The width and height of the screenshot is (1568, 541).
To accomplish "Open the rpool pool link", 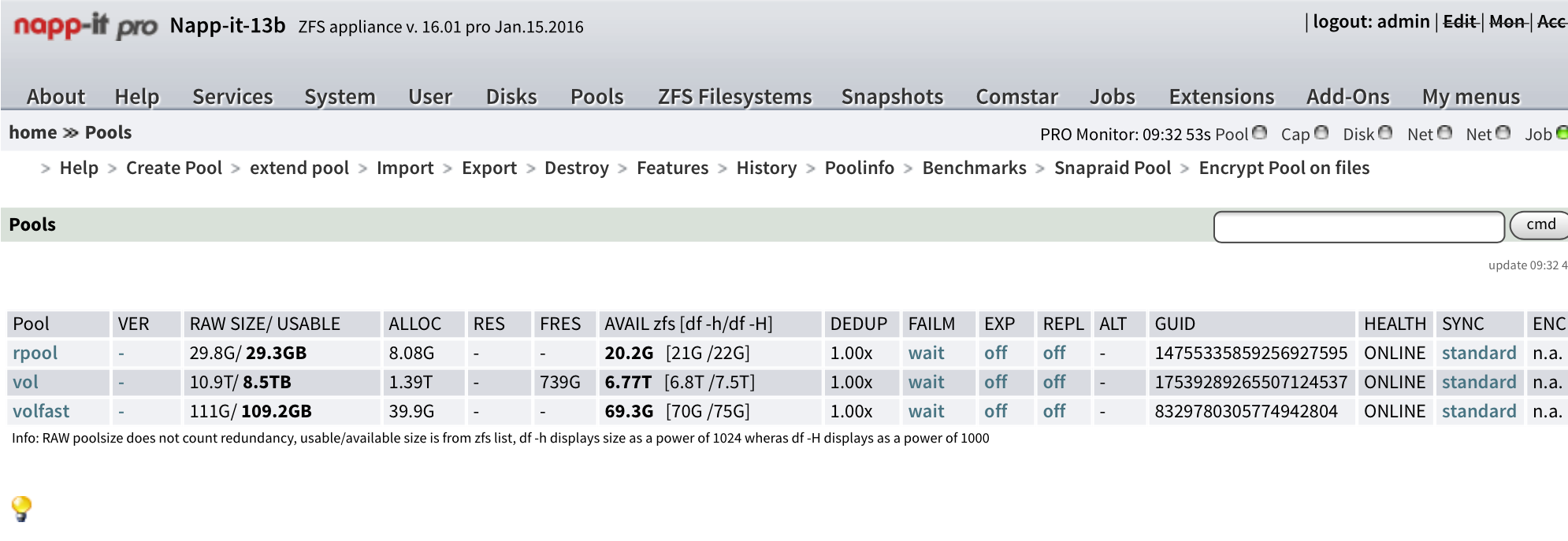I will click(35, 353).
